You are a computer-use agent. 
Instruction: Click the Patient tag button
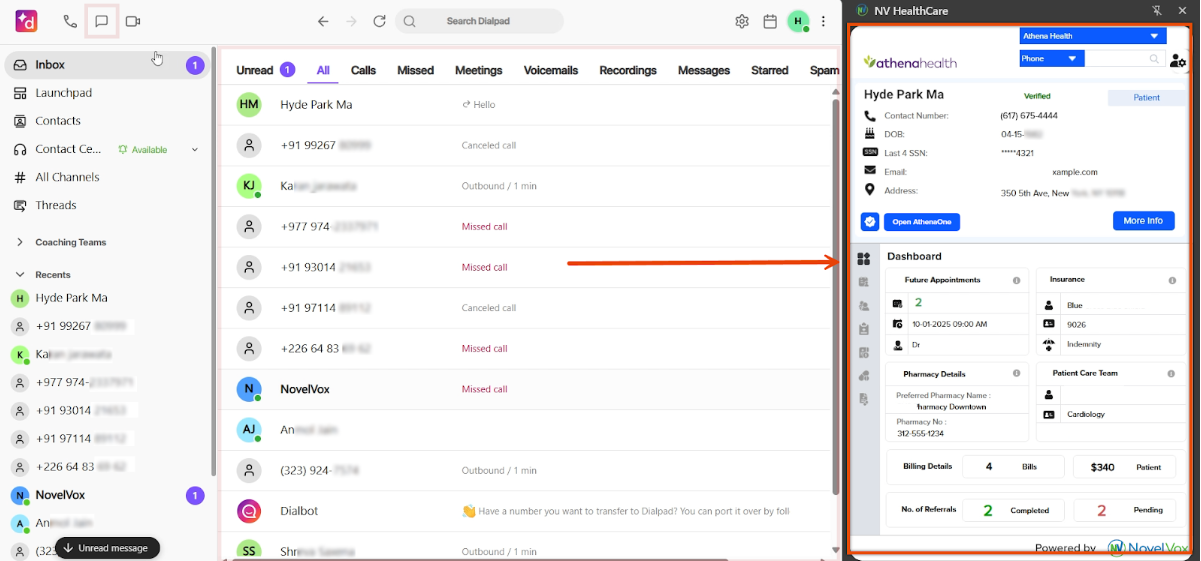point(1146,98)
